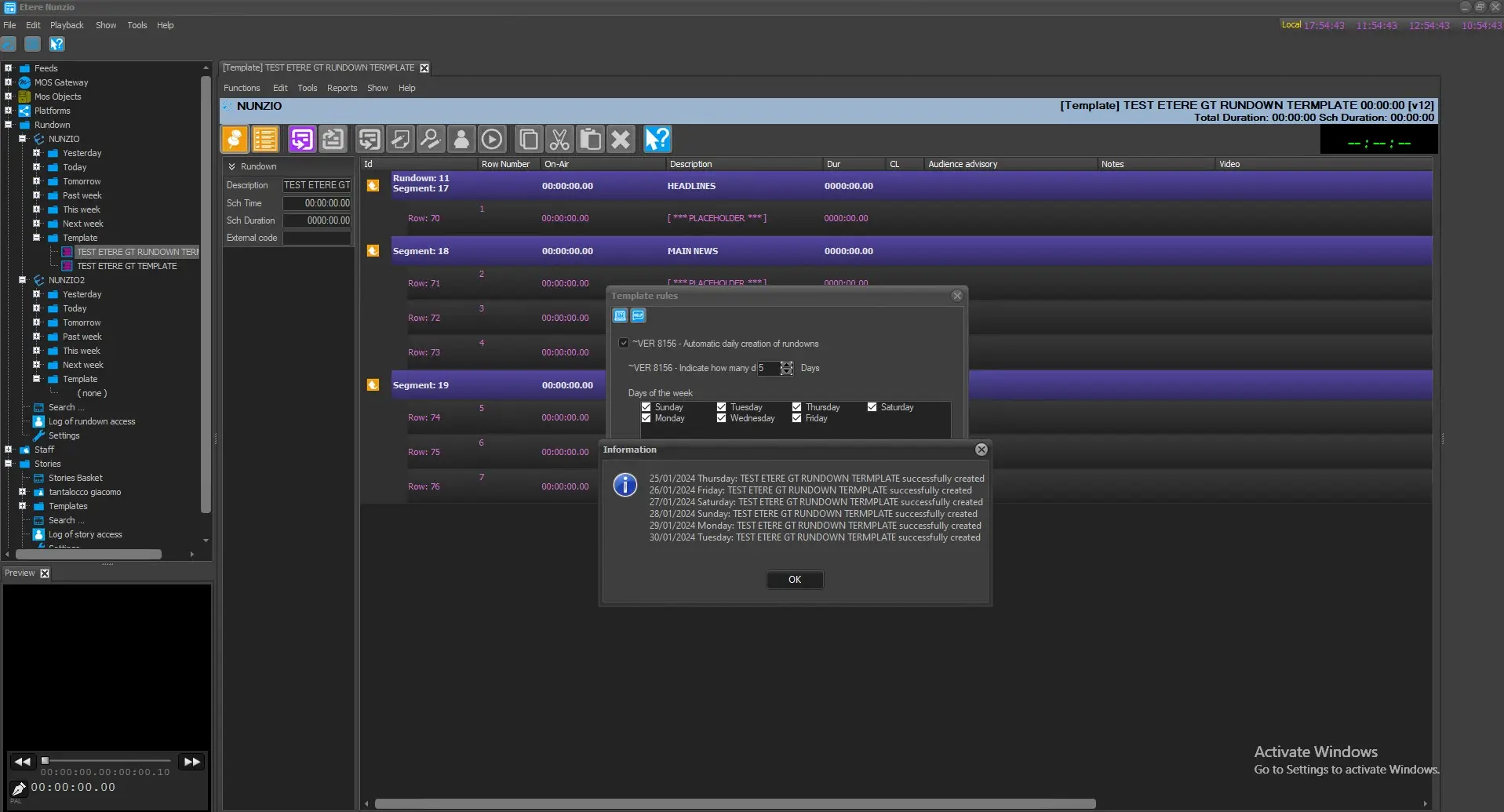The width and height of the screenshot is (1504, 812).
Task: Click the X delete toolbar icon
Action: [621, 140]
